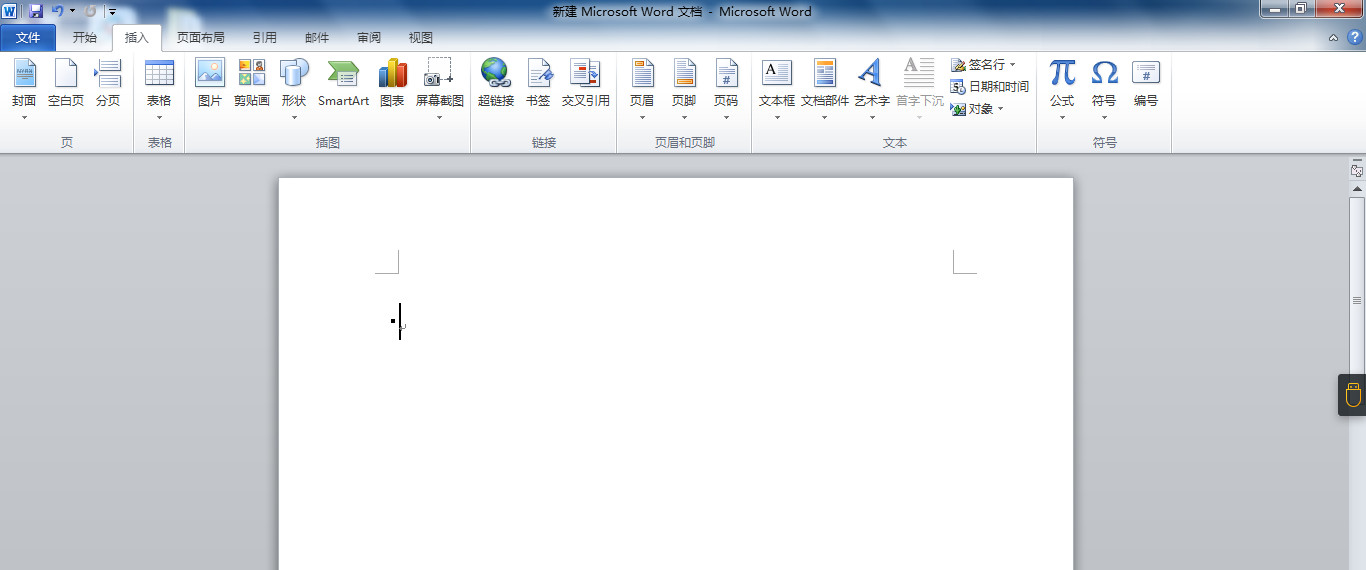
Task: Open the header (页眉) gallery
Action: point(642,88)
